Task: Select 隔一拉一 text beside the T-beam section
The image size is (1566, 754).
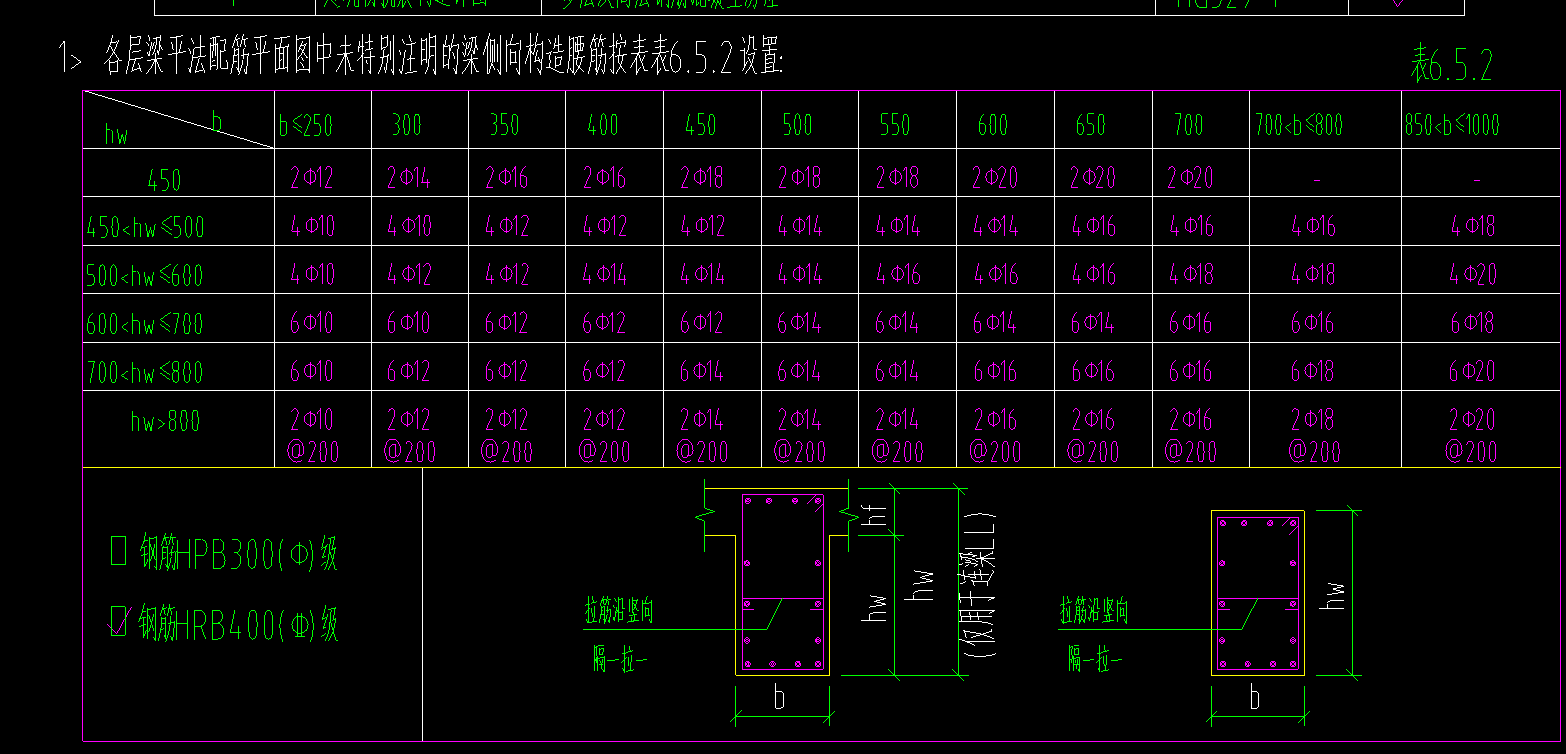Action: coord(619,659)
